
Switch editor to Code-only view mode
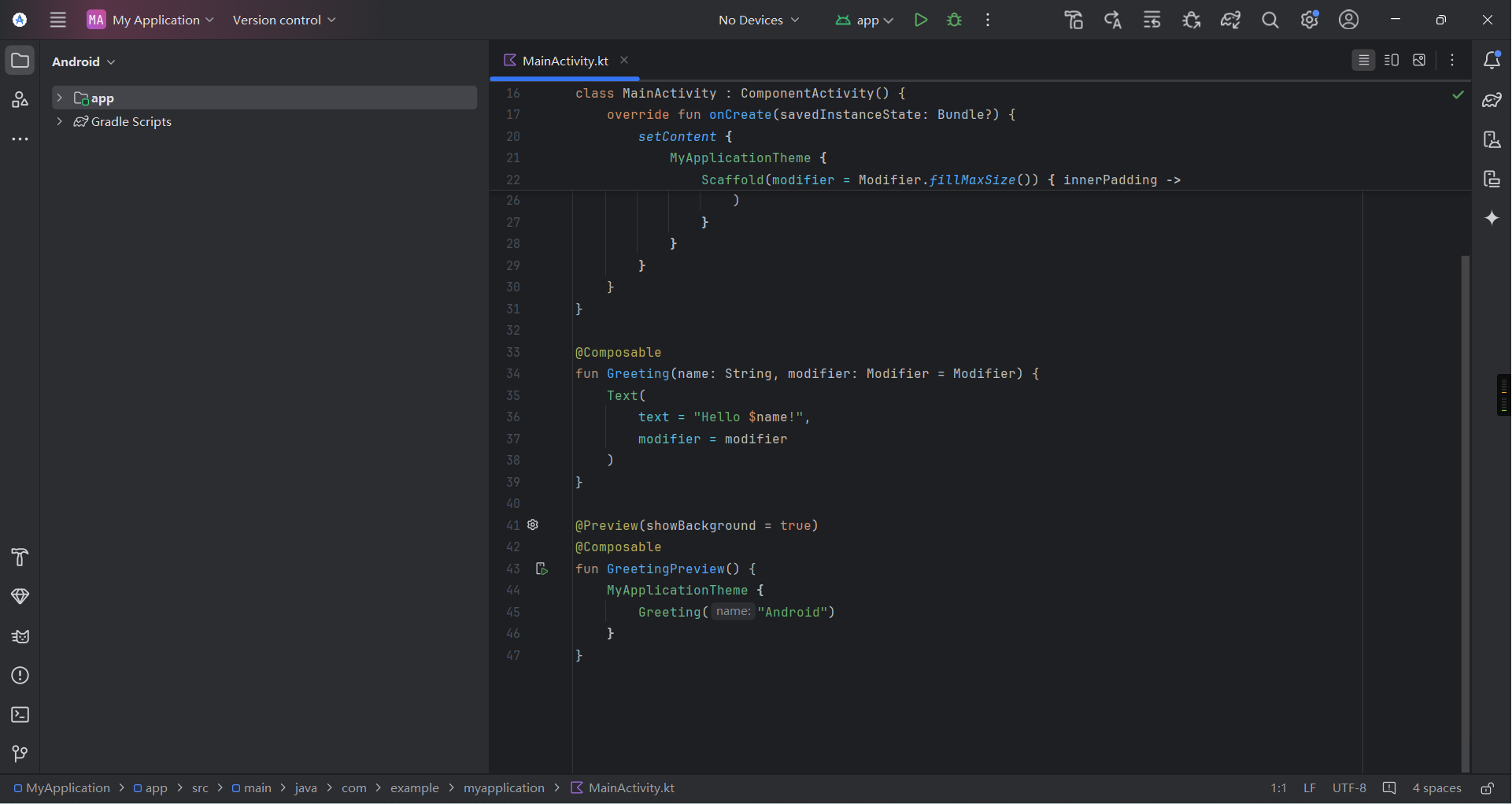coord(1363,60)
